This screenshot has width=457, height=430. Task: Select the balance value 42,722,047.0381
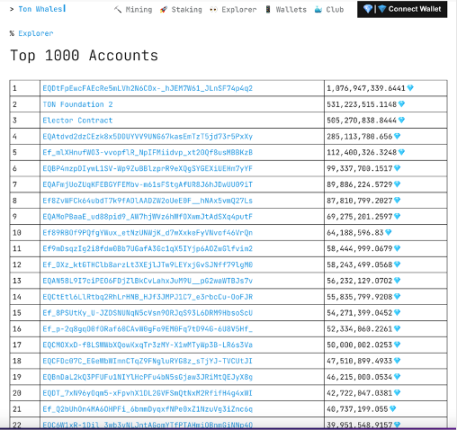[x=359, y=393]
